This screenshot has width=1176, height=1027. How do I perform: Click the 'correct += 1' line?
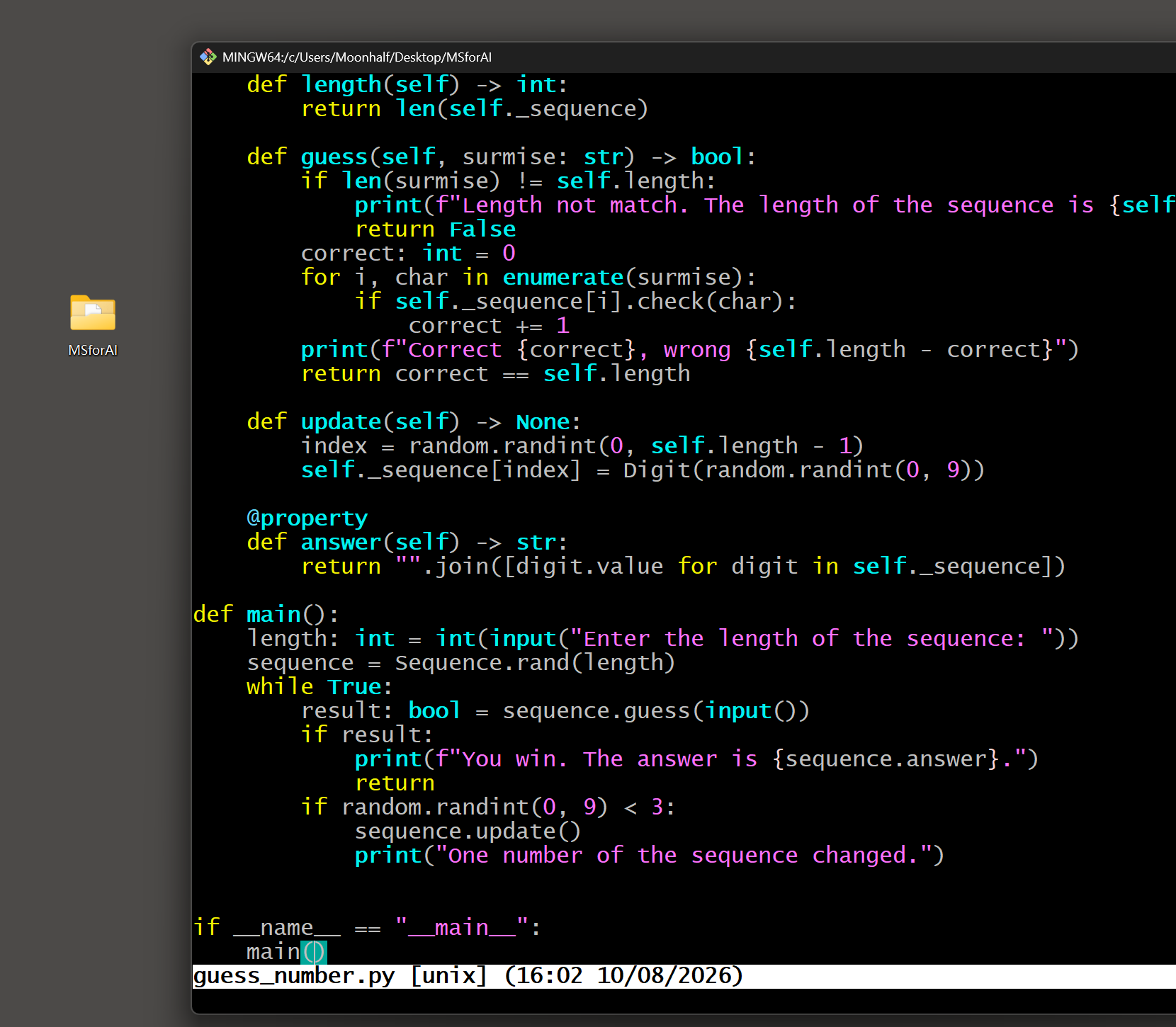(489, 325)
